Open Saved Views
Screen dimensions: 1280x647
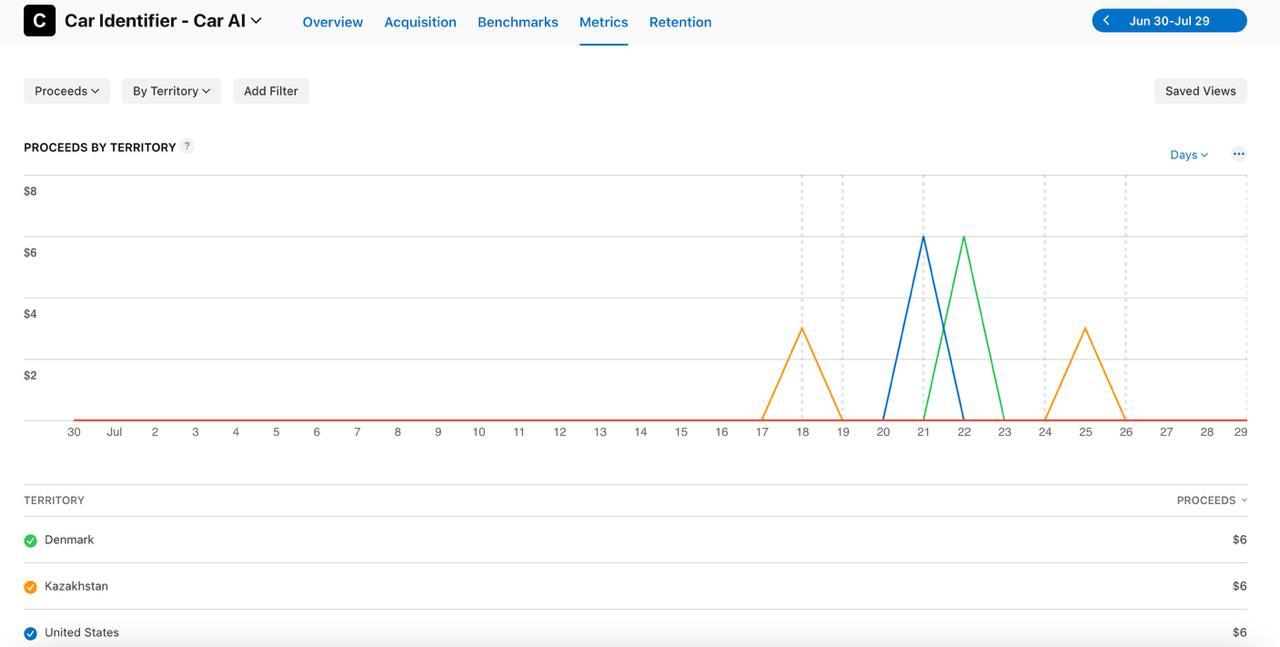(1201, 89)
